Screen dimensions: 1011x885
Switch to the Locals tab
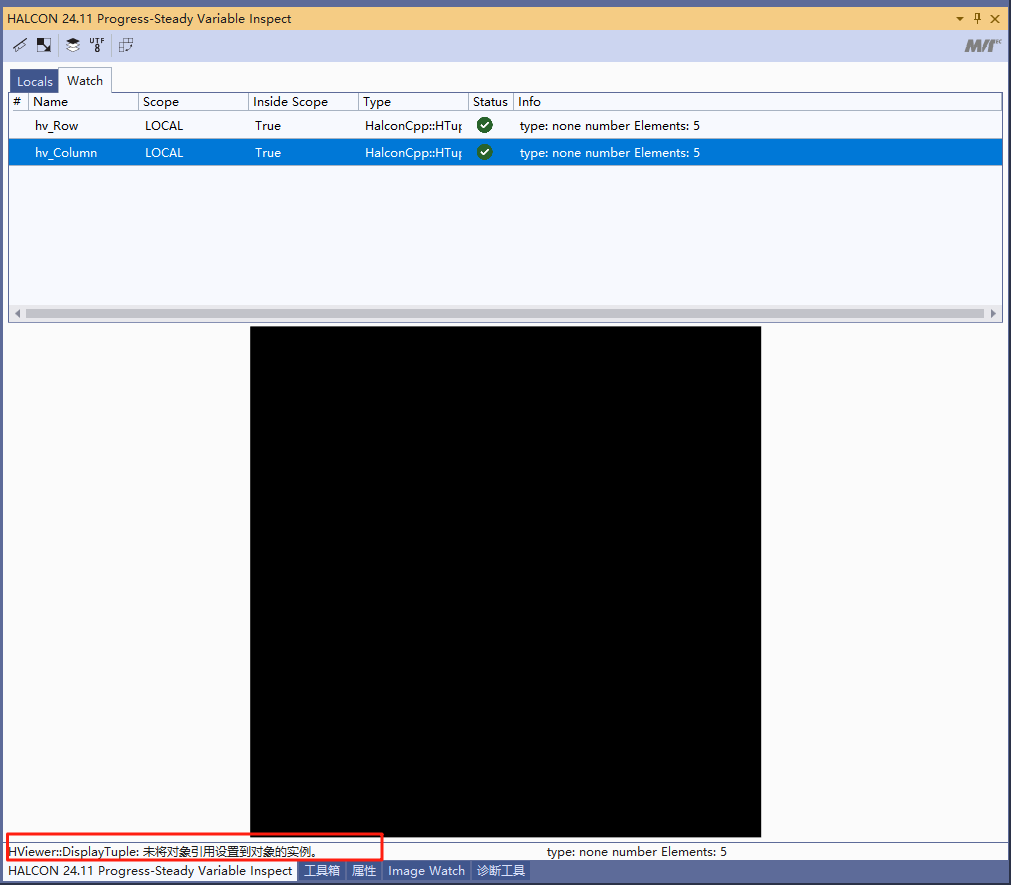coord(34,81)
